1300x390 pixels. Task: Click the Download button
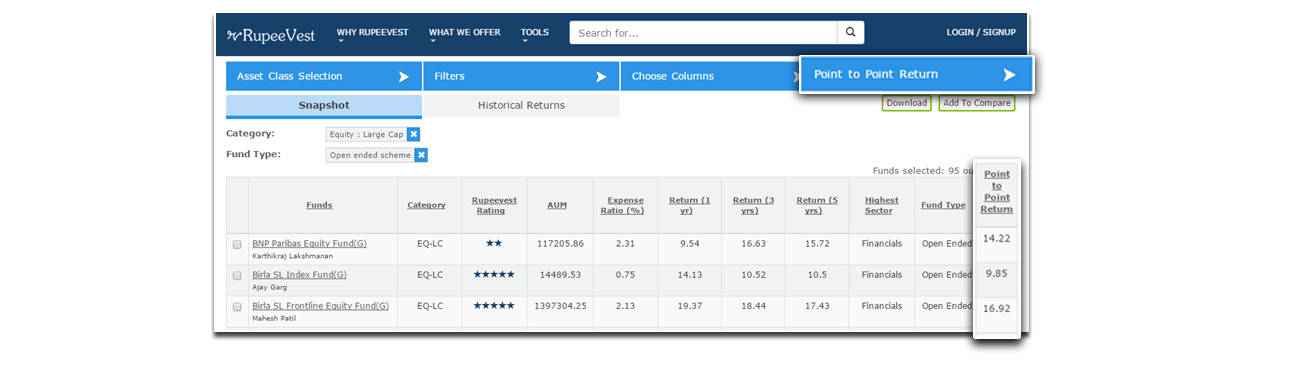click(906, 103)
